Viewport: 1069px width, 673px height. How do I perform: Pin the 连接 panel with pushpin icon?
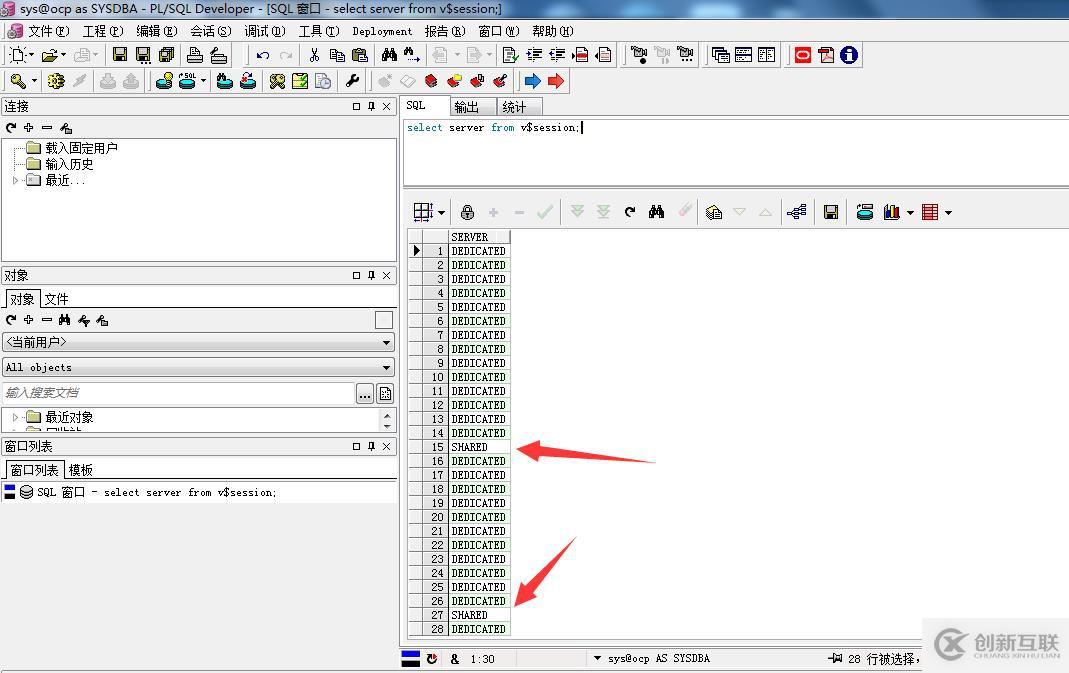(x=372, y=106)
